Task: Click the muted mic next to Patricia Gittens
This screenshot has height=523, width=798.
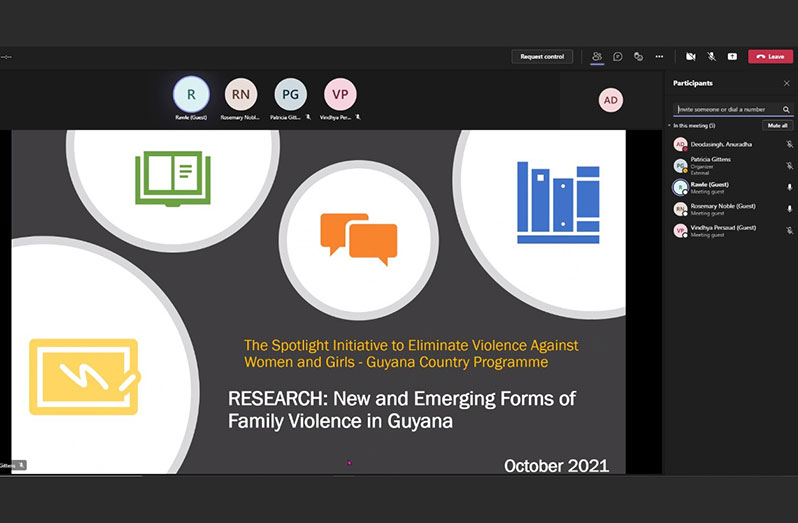Action: pos(789,166)
